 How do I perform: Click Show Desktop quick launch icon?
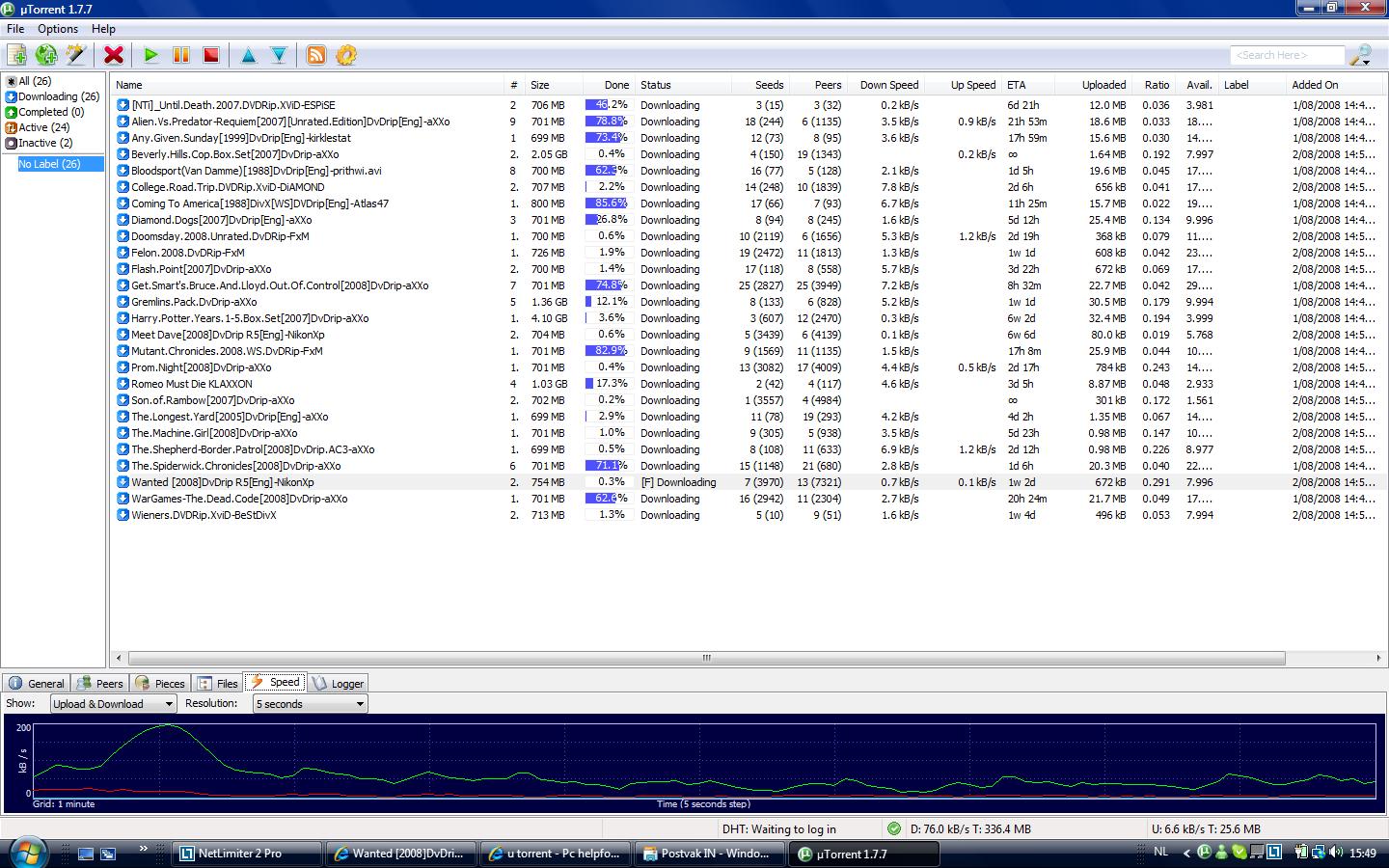pos(86,854)
